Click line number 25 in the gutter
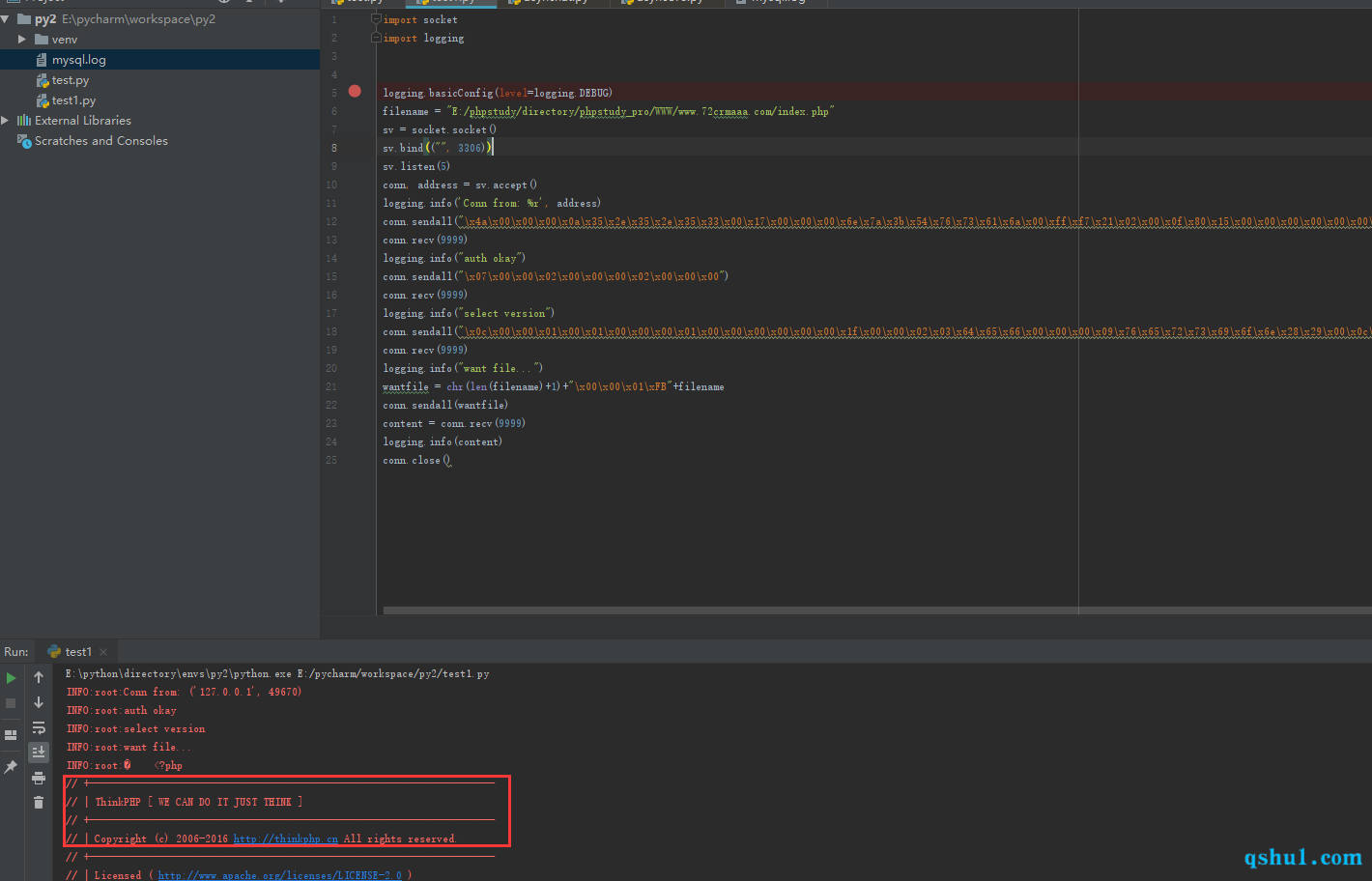Screen dimensions: 1372x881 click(x=331, y=460)
